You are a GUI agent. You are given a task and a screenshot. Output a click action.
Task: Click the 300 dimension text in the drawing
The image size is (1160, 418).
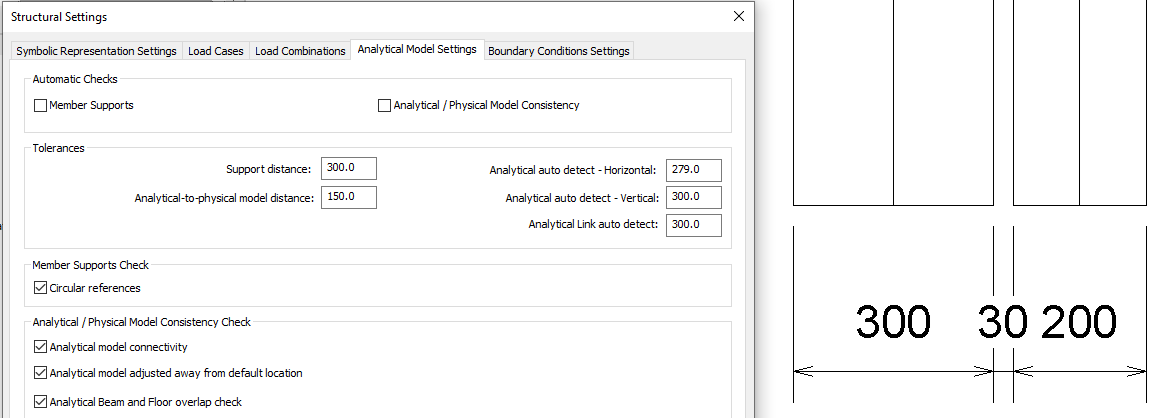coord(893,323)
